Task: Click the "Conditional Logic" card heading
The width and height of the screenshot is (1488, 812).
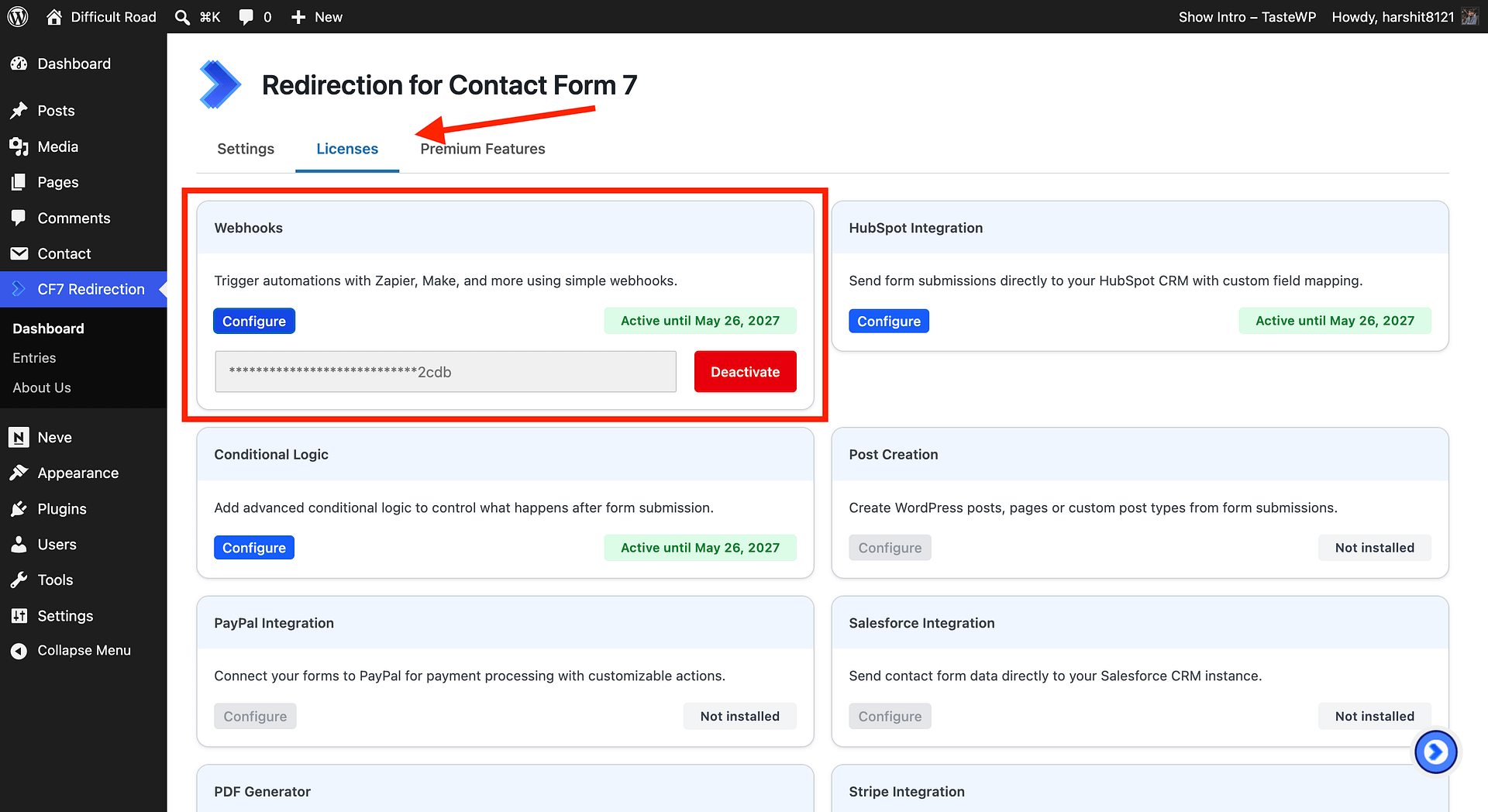Action: coord(271,455)
